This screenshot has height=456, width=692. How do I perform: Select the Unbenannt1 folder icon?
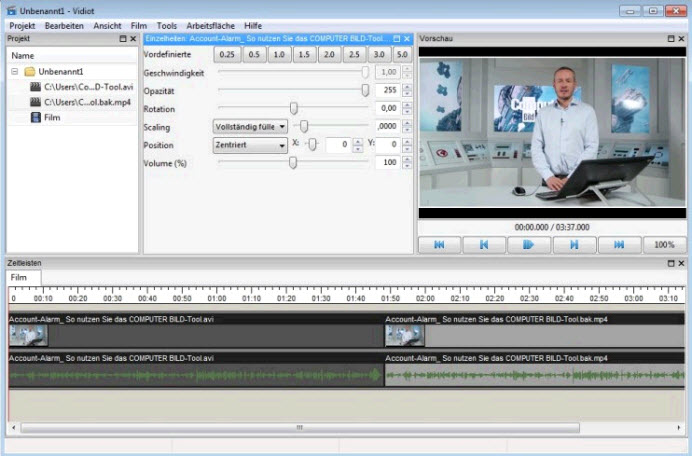(x=30, y=71)
